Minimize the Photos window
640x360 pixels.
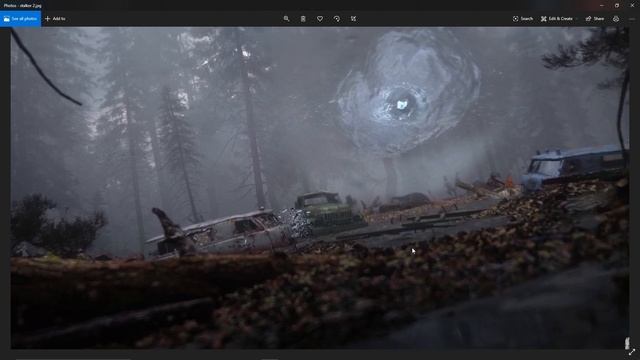[602, 5]
